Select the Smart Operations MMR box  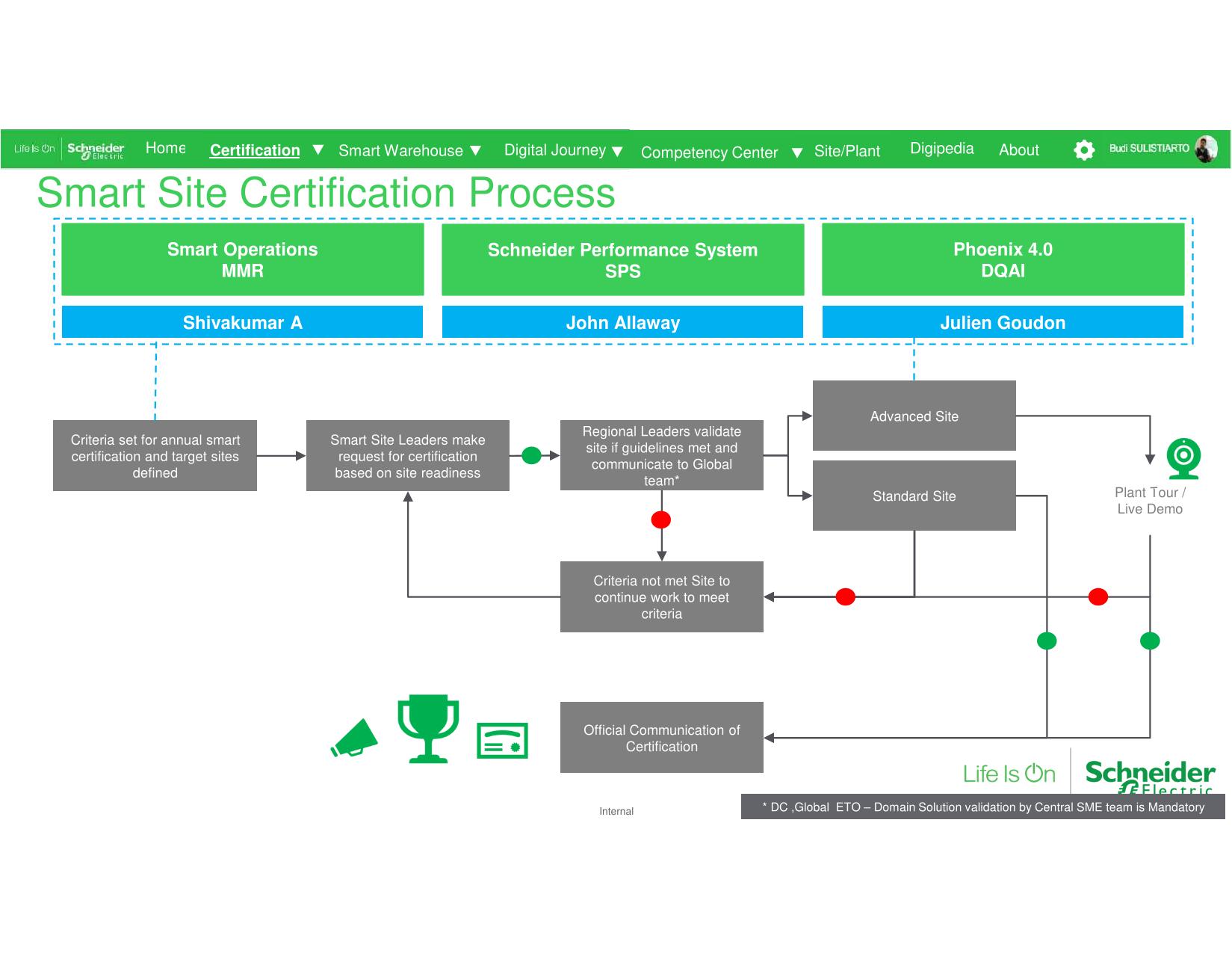[242, 259]
